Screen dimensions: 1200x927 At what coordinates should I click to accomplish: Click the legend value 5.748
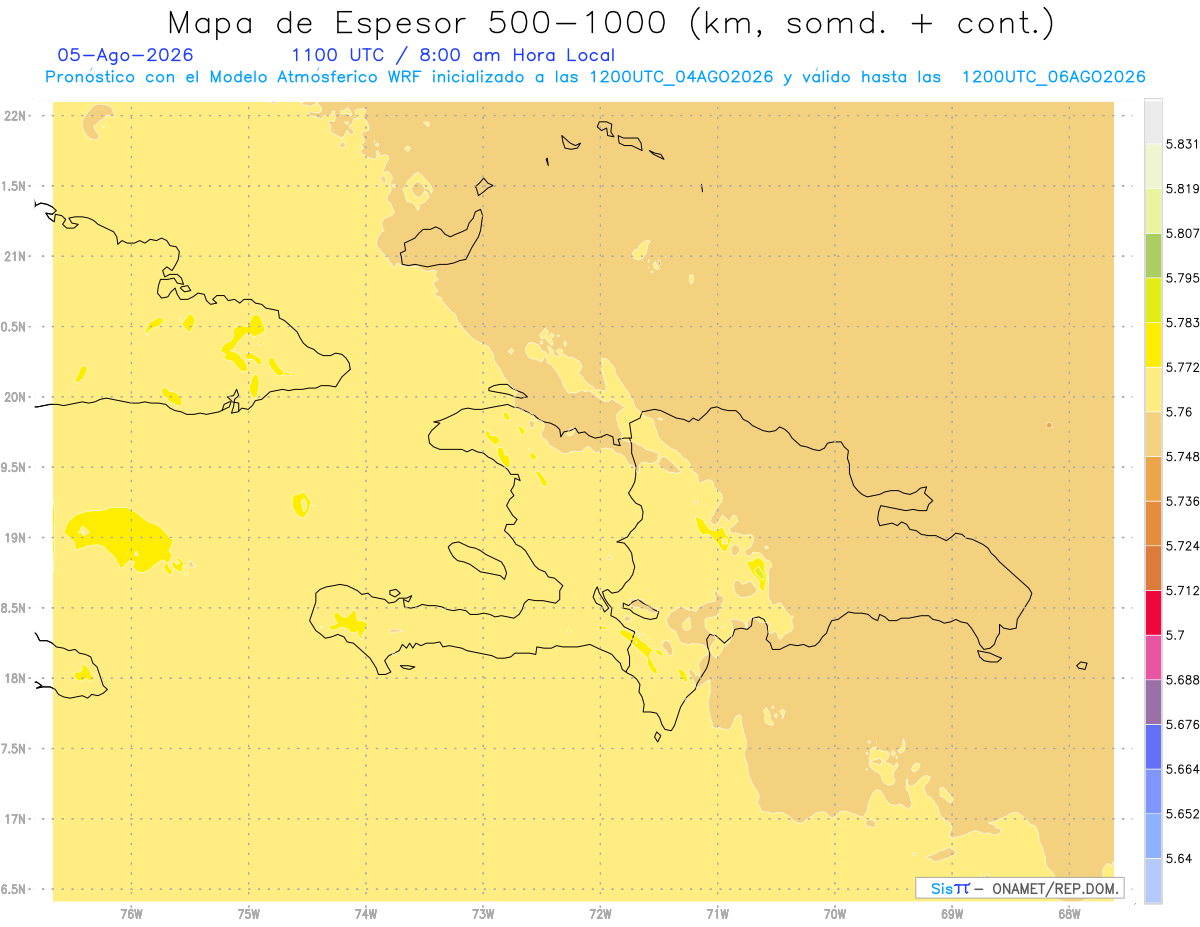point(1183,457)
